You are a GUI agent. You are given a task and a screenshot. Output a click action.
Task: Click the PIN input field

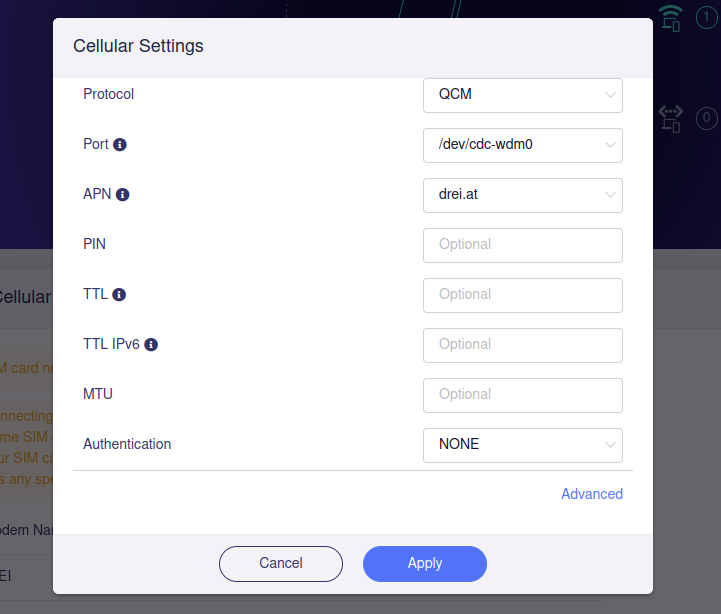[x=523, y=245]
